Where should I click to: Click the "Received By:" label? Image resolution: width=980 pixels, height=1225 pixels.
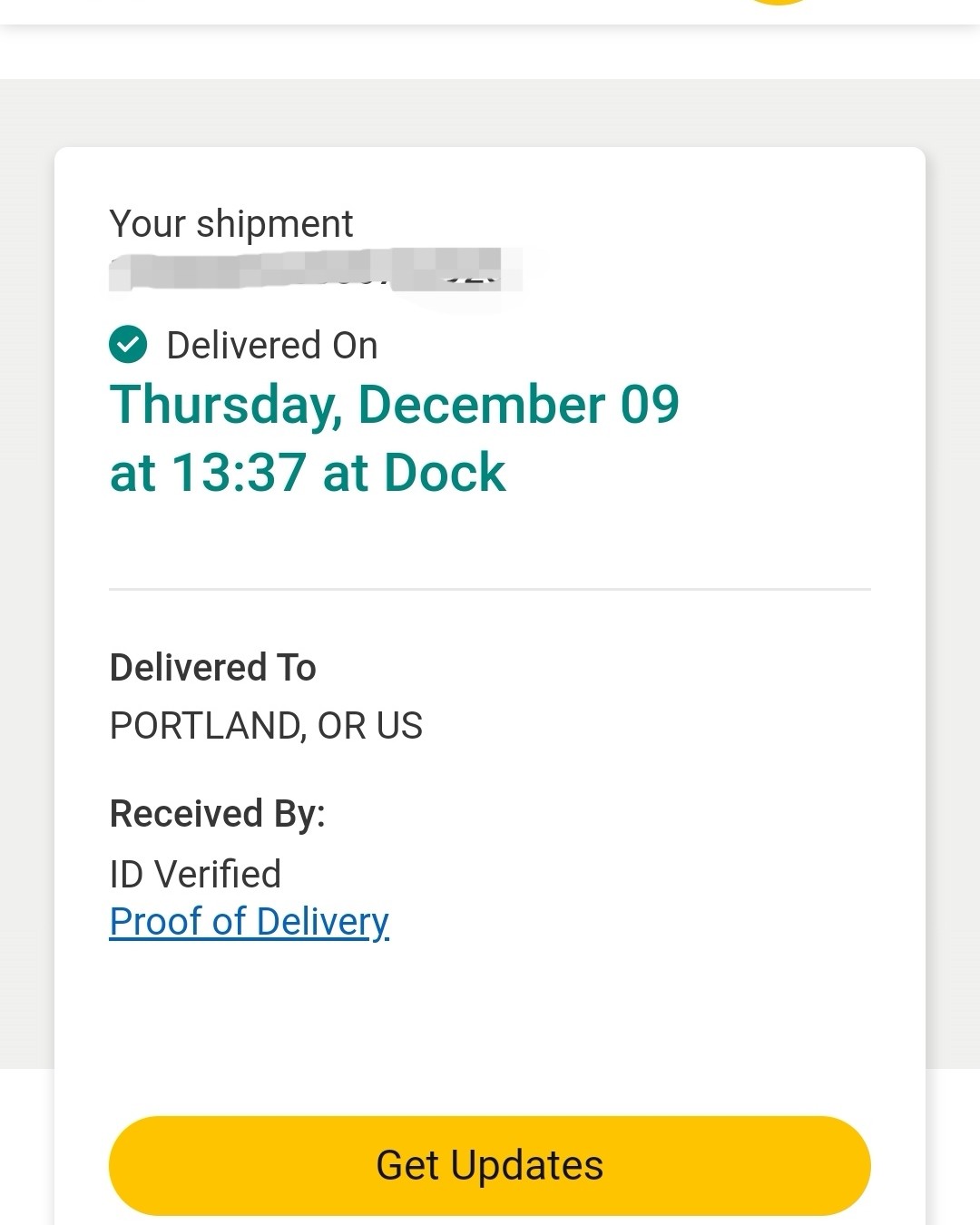pyautogui.click(x=217, y=814)
